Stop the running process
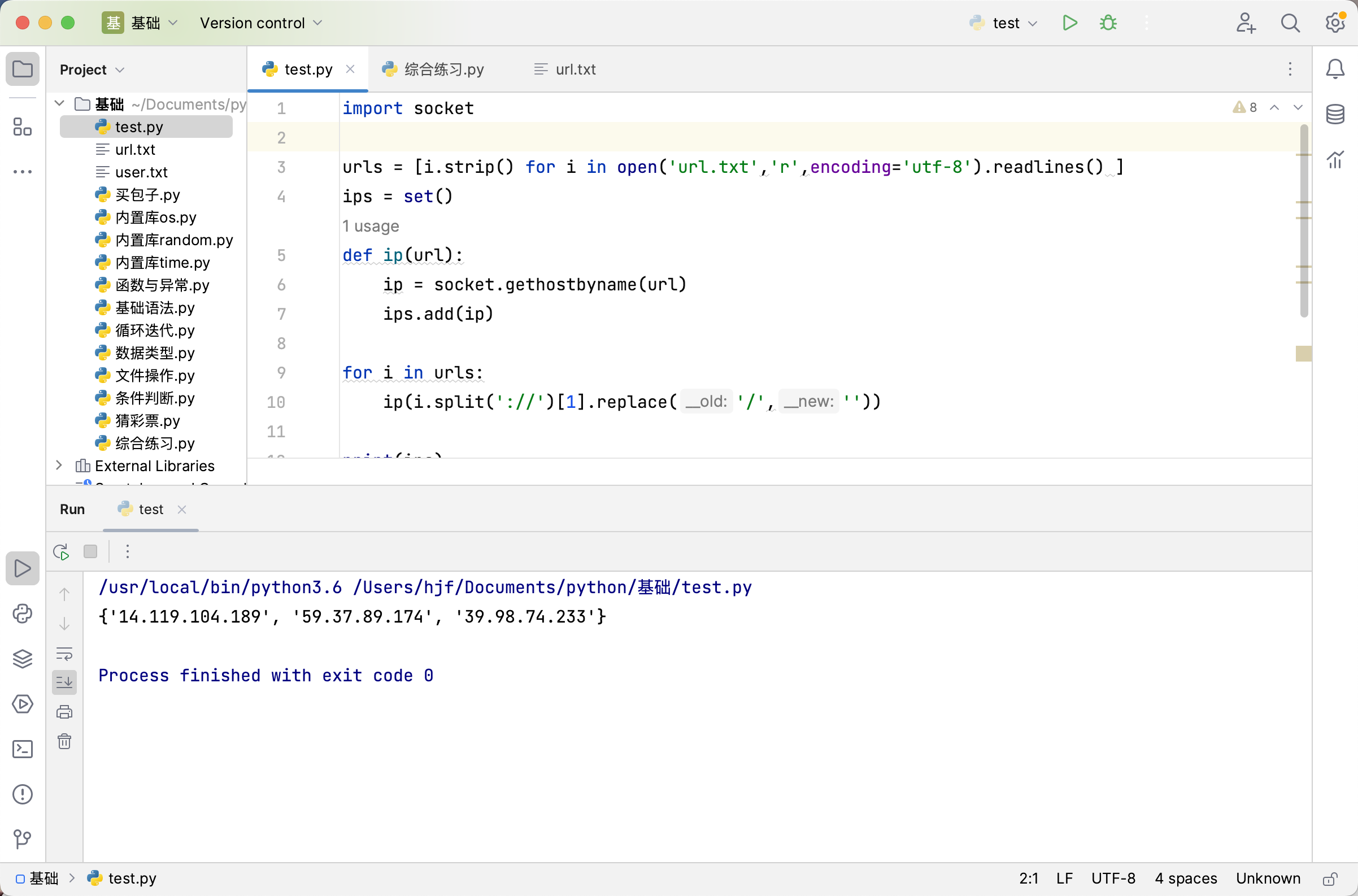The height and width of the screenshot is (896, 1358). [90, 551]
